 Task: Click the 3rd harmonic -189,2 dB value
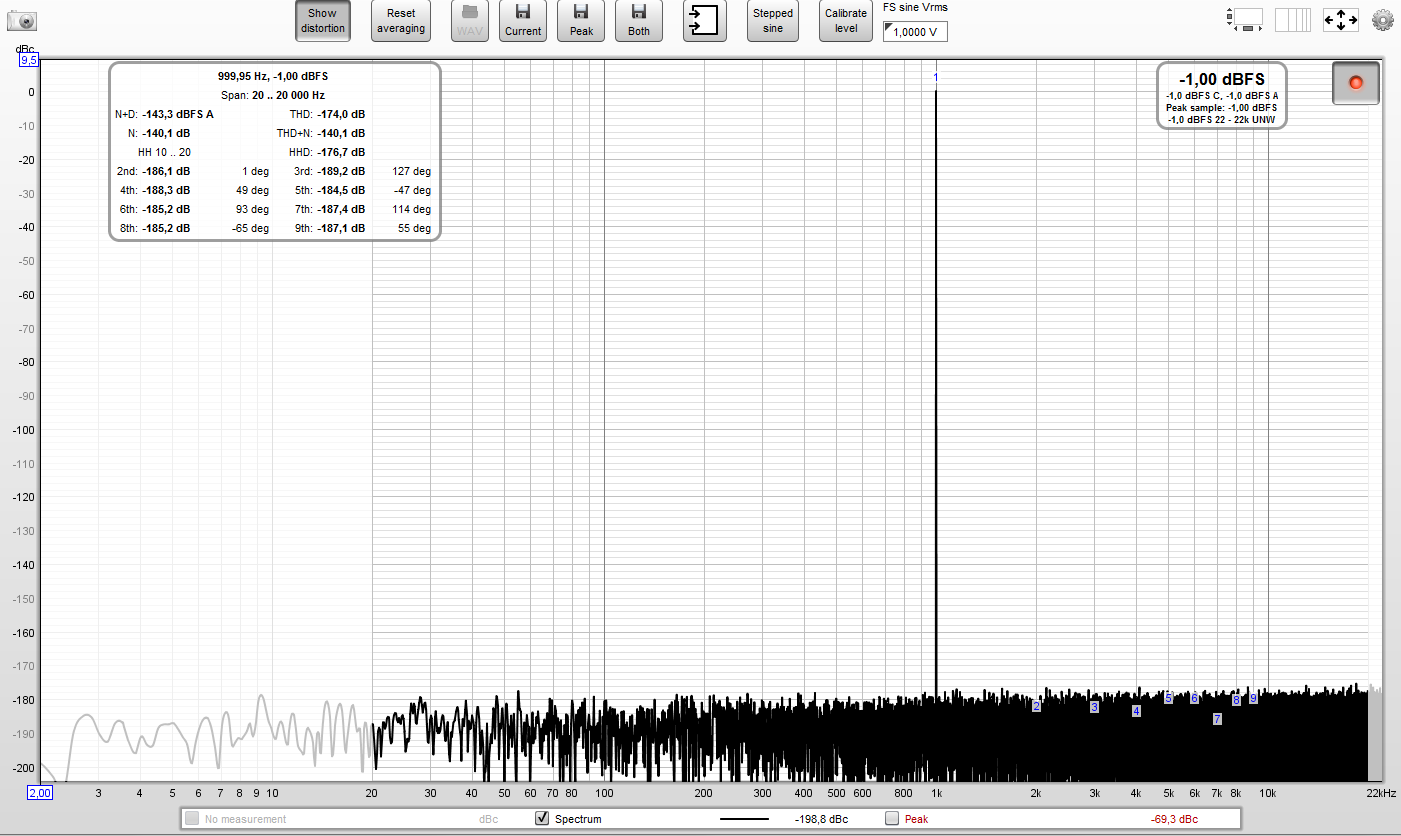click(x=341, y=171)
